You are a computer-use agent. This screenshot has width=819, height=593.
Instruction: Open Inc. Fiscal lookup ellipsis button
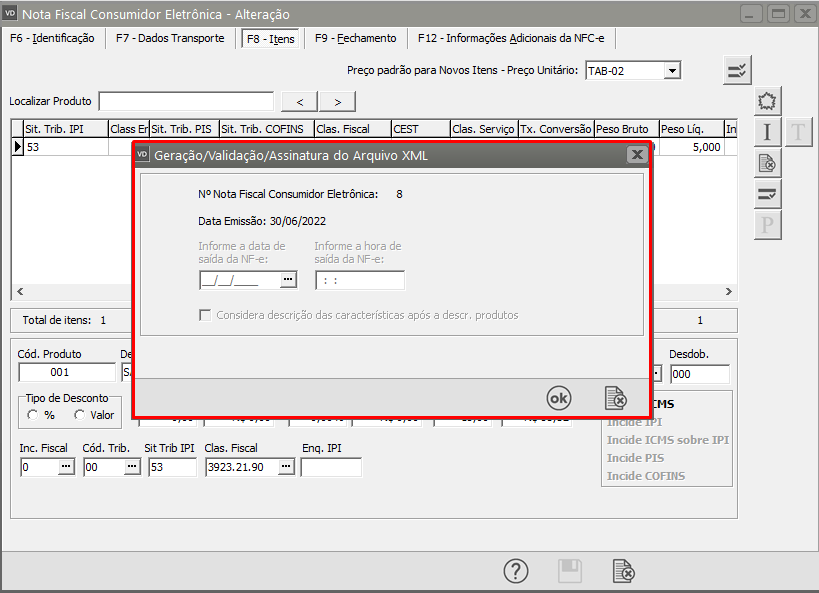click(66, 467)
